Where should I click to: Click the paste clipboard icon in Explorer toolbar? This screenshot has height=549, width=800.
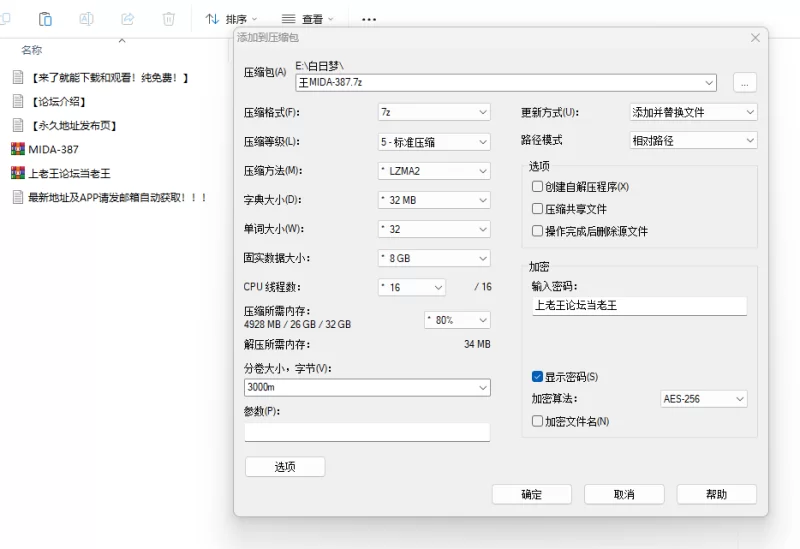pos(45,19)
